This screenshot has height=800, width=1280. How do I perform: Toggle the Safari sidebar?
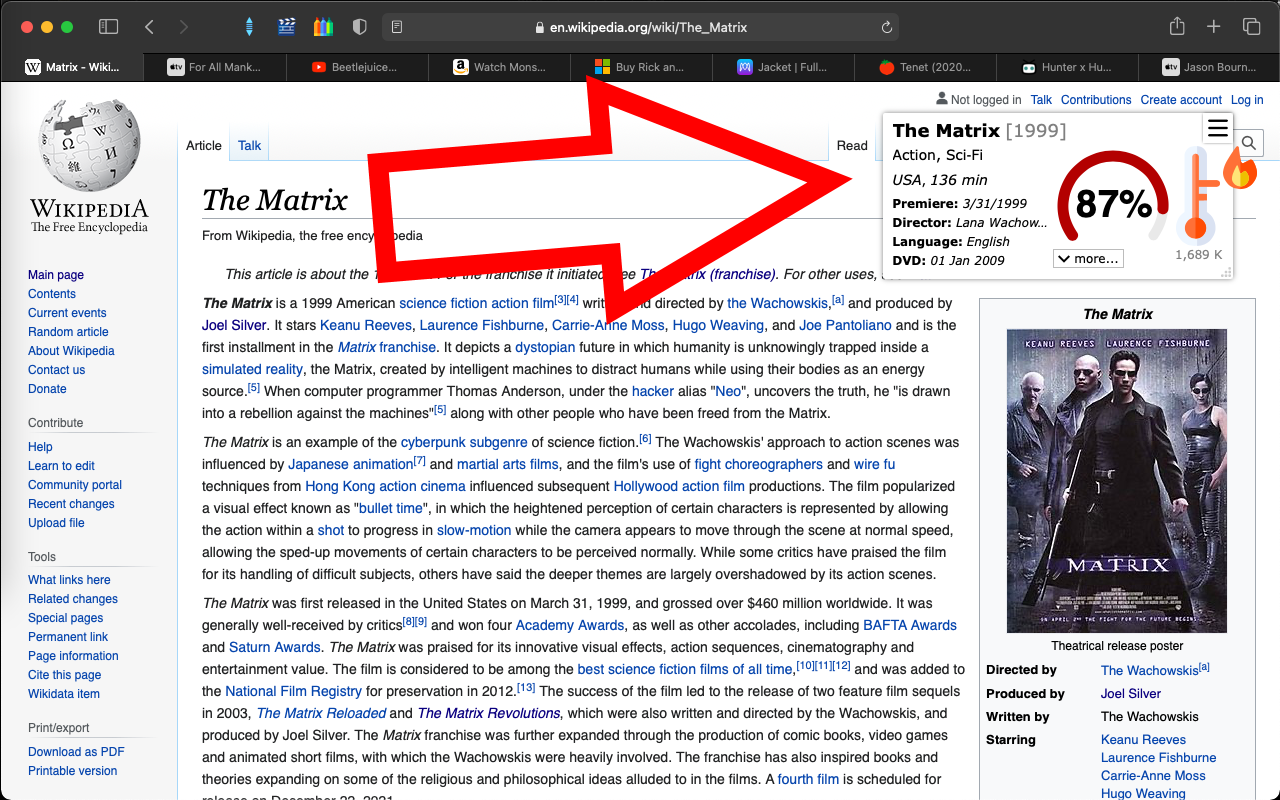(108, 27)
